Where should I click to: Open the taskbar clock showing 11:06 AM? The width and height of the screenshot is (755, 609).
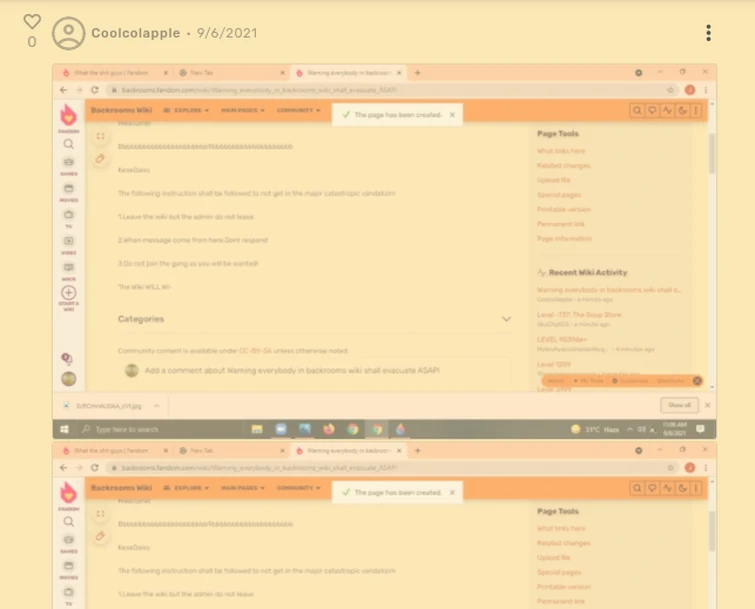(x=674, y=429)
